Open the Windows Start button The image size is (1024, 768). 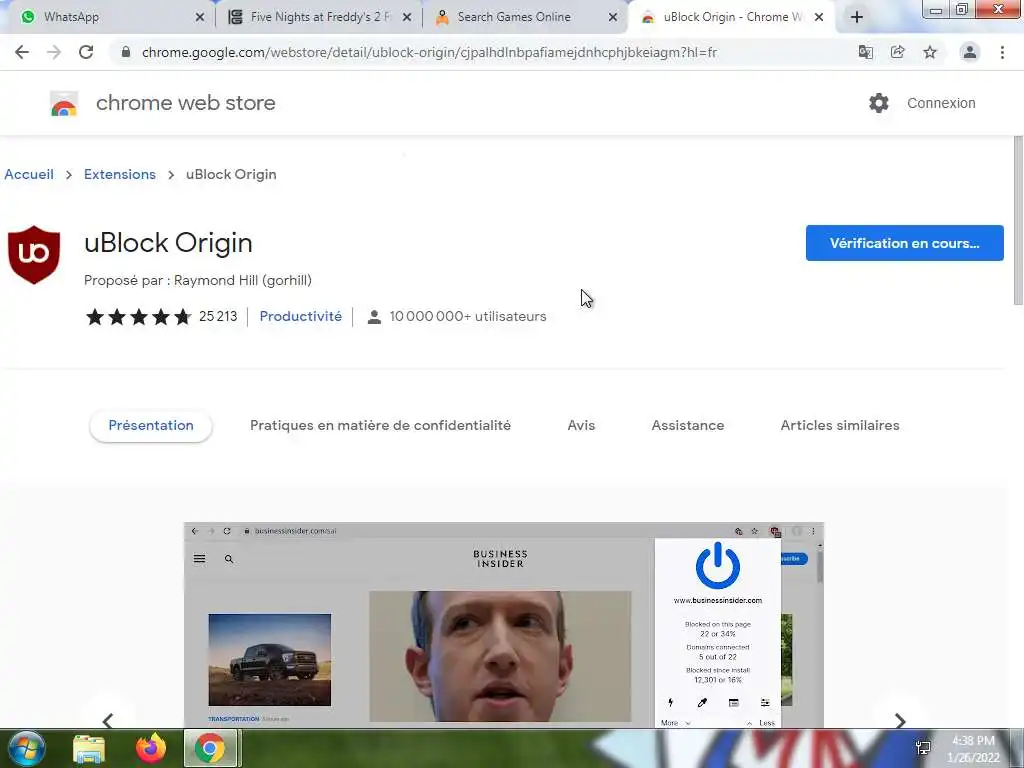26,748
